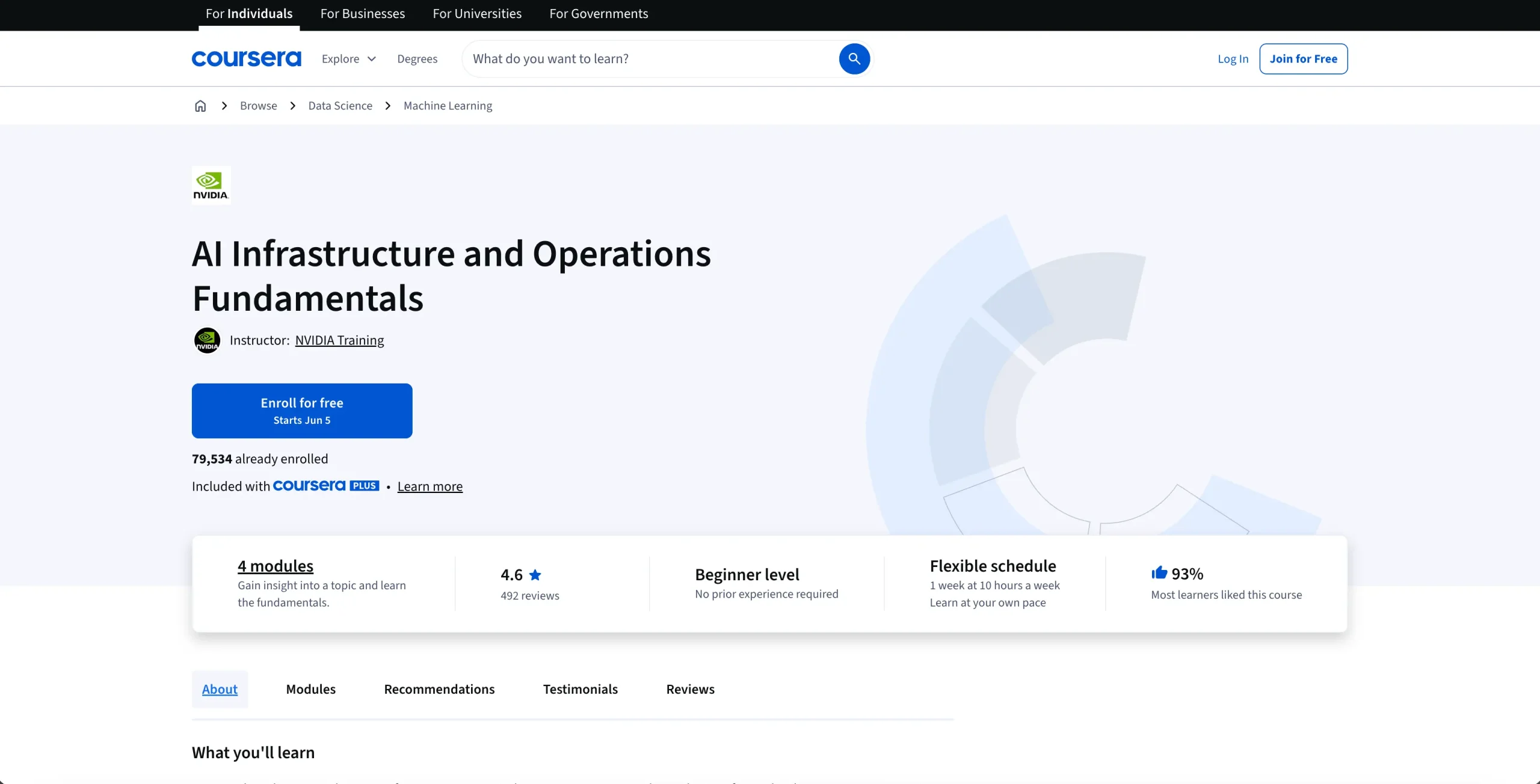
Task: Click Log In
Action: click(1233, 59)
